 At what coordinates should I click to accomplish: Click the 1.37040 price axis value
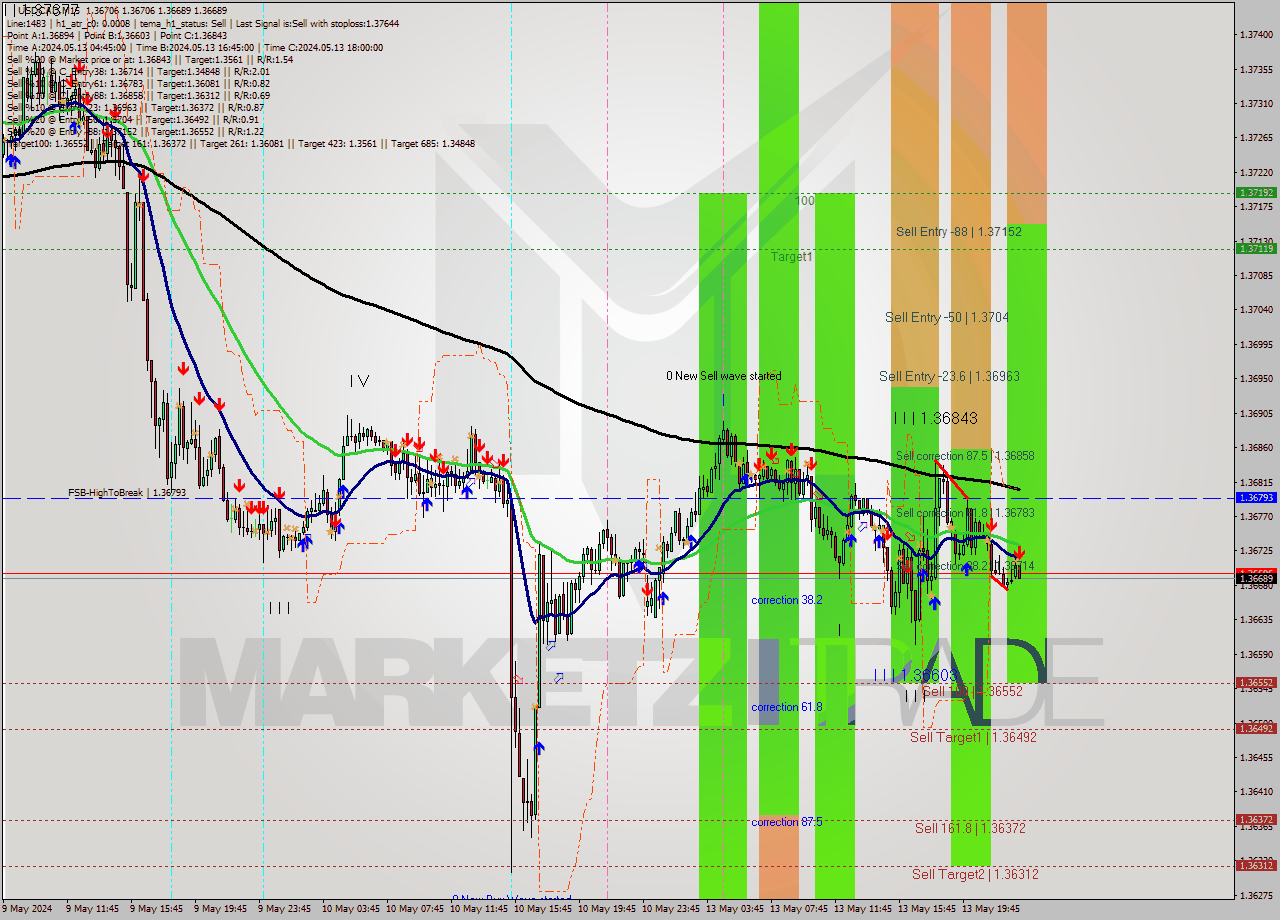[x=1256, y=310]
